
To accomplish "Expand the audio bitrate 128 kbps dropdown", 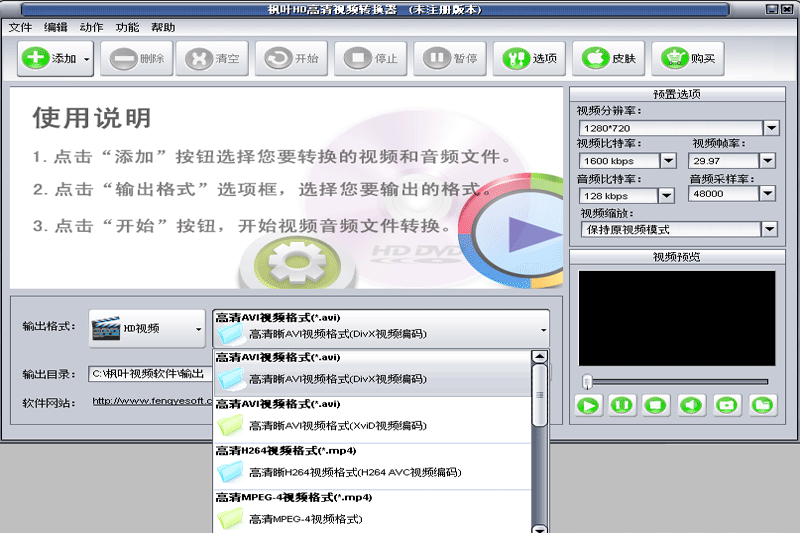I will 666,196.
